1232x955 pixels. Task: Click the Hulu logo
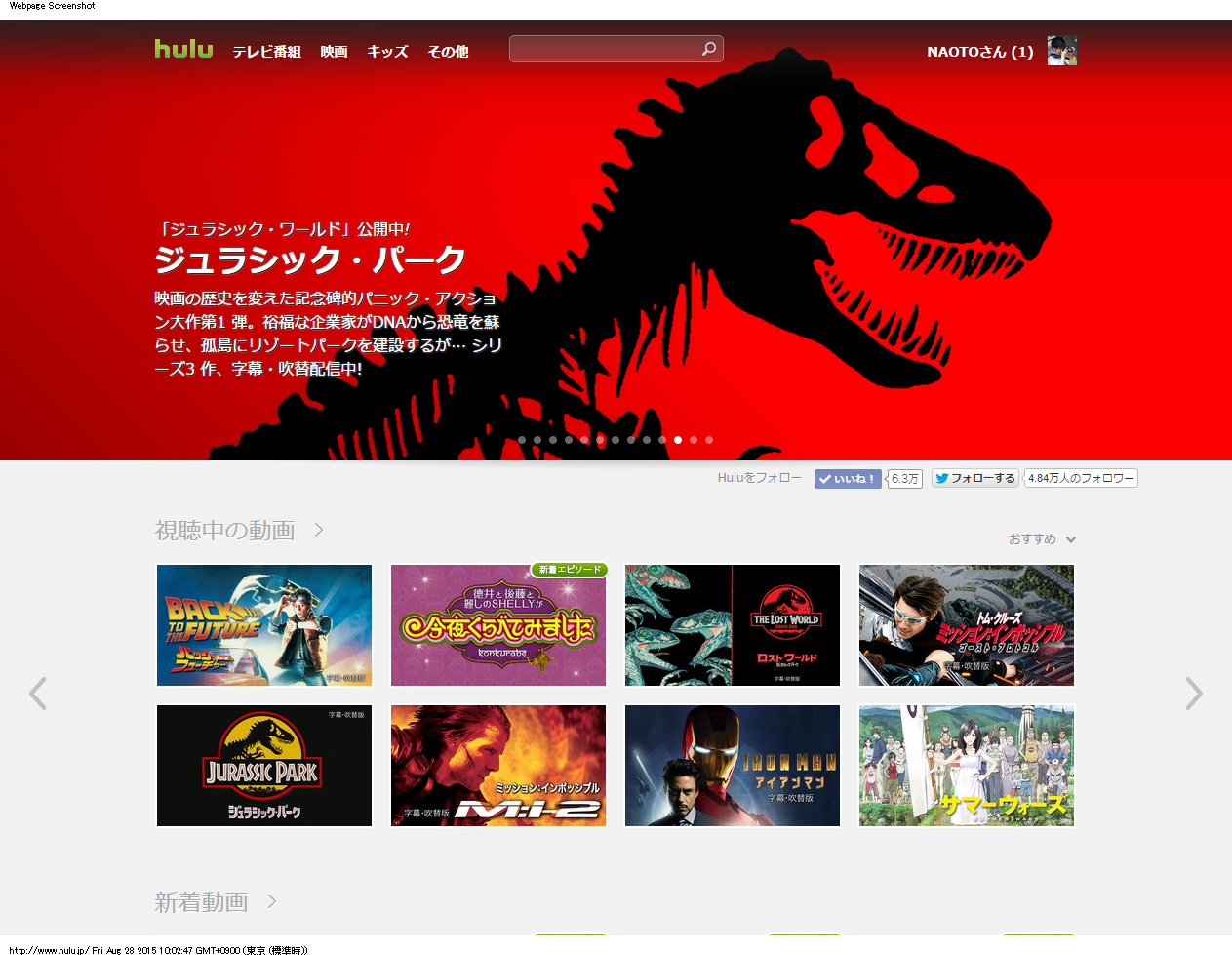pyautogui.click(x=183, y=49)
